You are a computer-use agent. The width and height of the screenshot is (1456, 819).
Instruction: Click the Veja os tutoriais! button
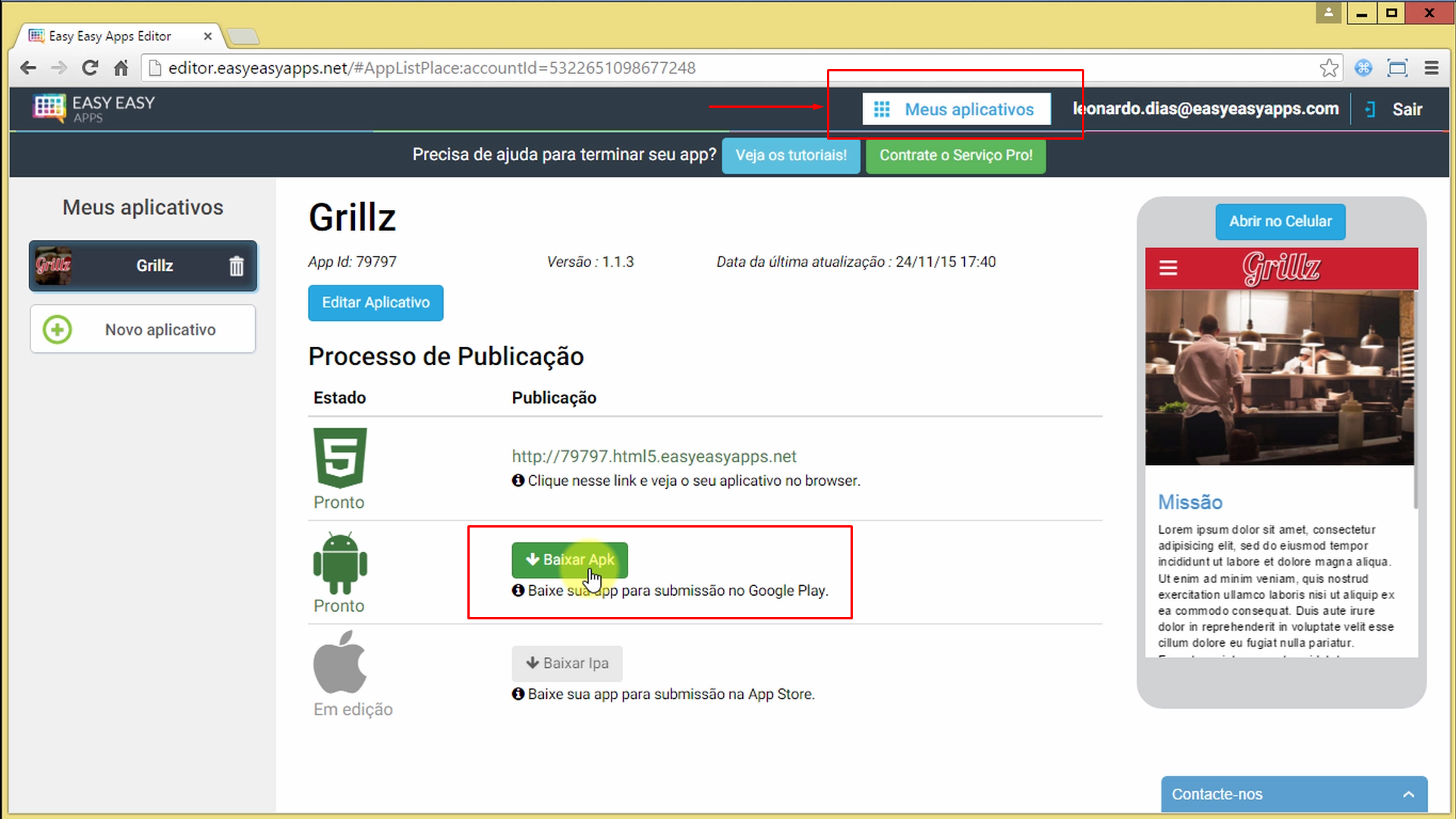(791, 155)
